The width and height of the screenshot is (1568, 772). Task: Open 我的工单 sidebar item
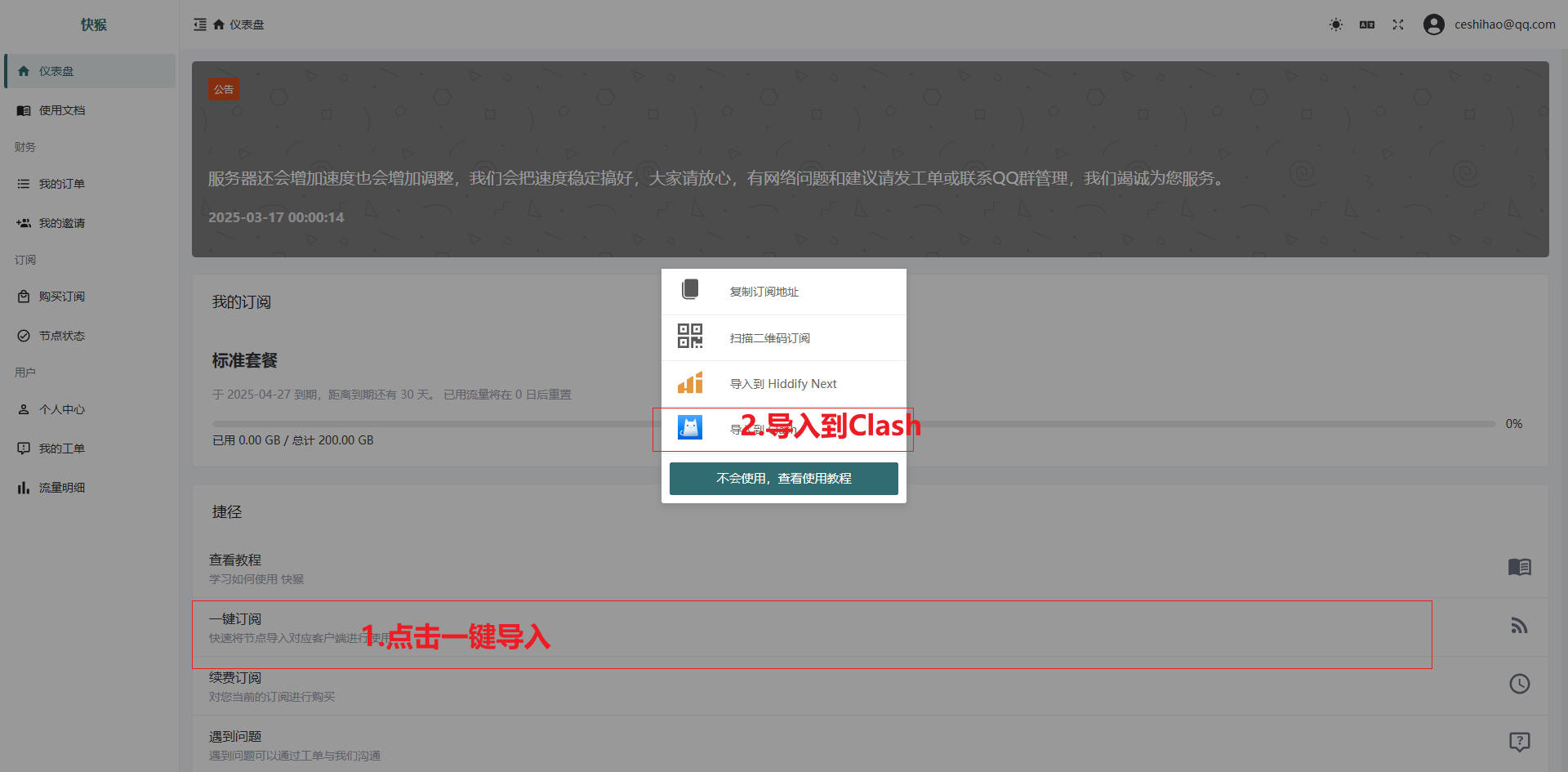click(x=90, y=448)
